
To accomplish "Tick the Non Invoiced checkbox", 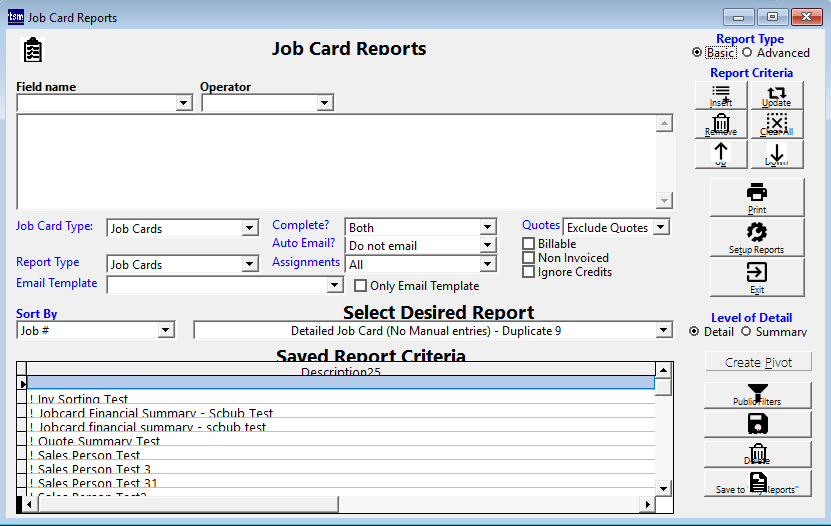I will [x=529, y=258].
